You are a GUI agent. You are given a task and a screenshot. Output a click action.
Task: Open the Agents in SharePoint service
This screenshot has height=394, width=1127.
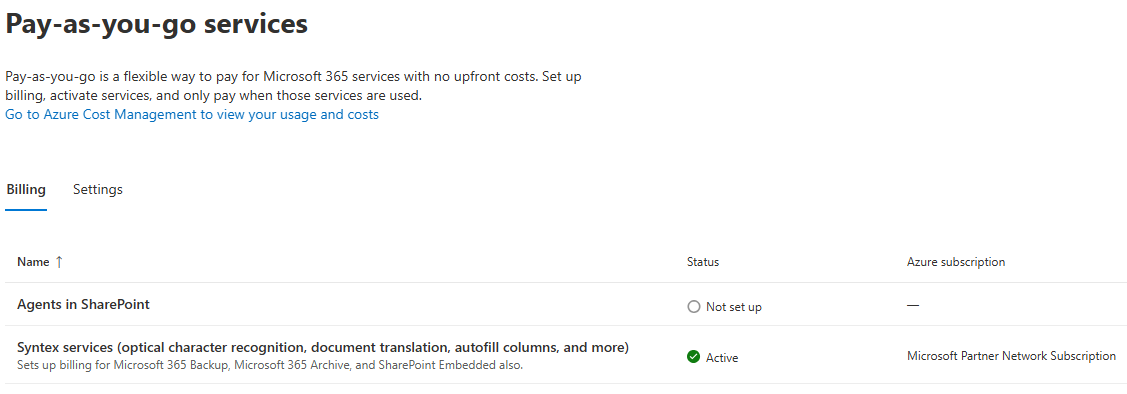[x=83, y=304]
